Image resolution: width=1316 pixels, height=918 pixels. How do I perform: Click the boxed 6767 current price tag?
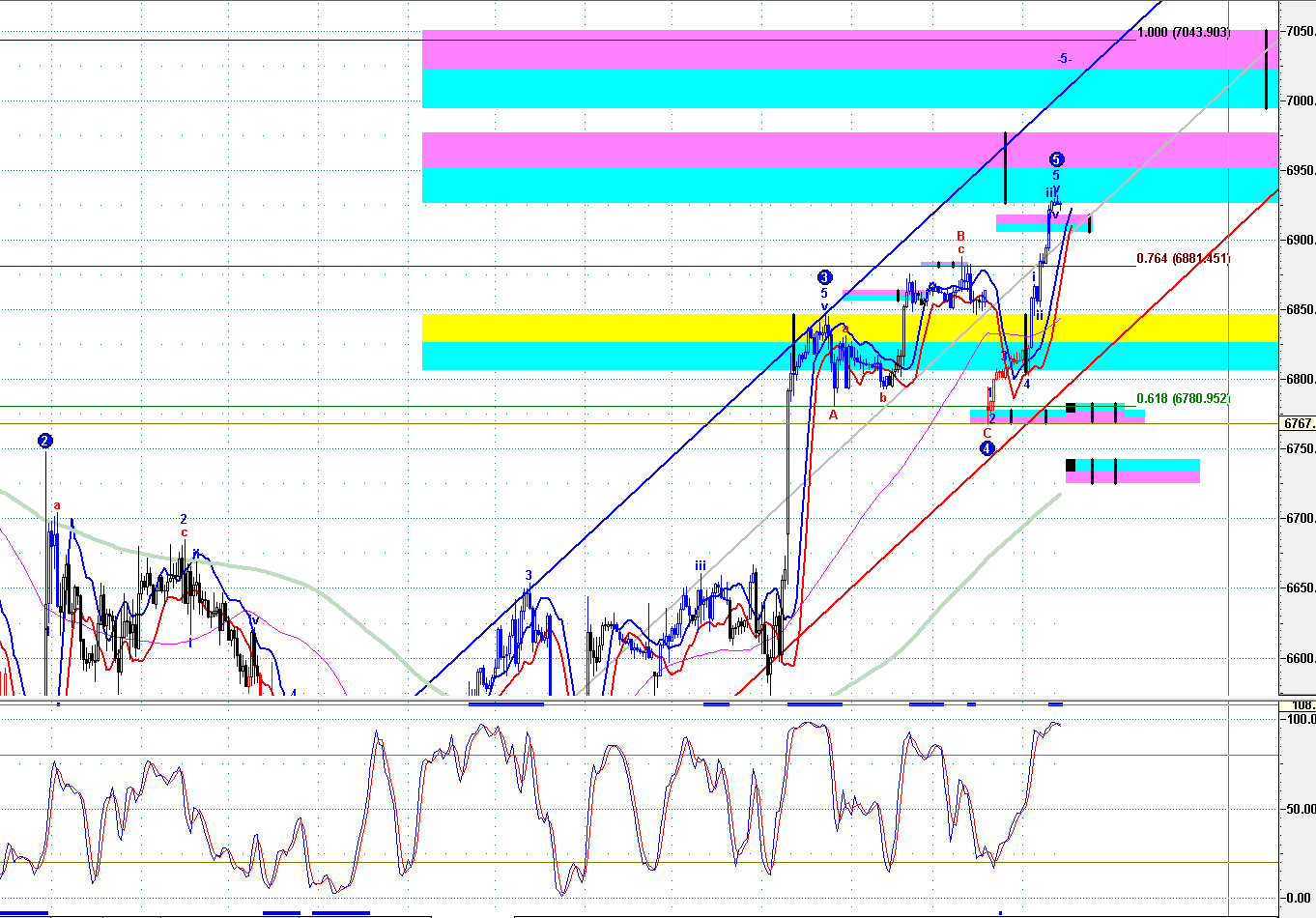click(x=1298, y=423)
